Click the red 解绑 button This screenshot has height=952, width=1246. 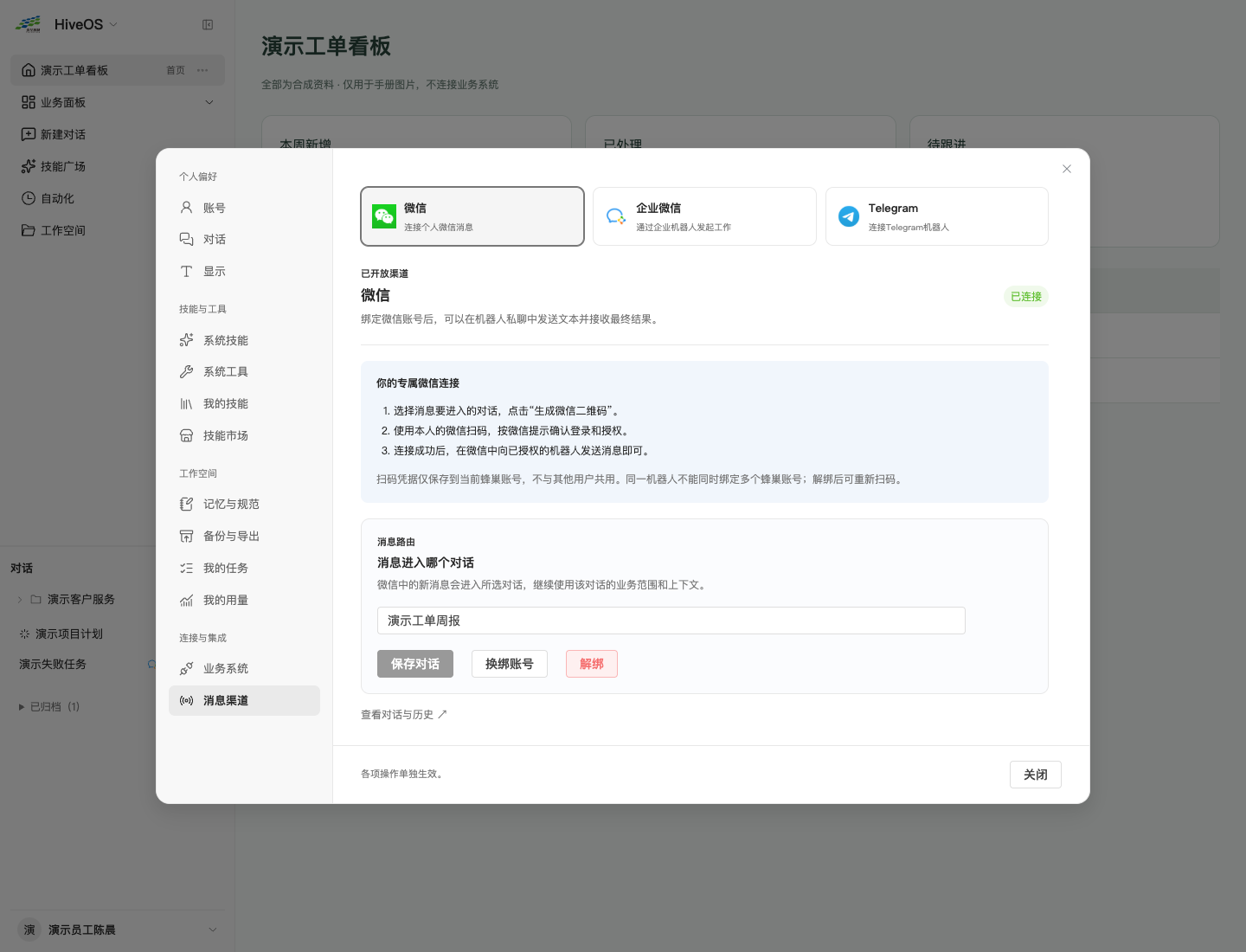pyautogui.click(x=592, y=664)
